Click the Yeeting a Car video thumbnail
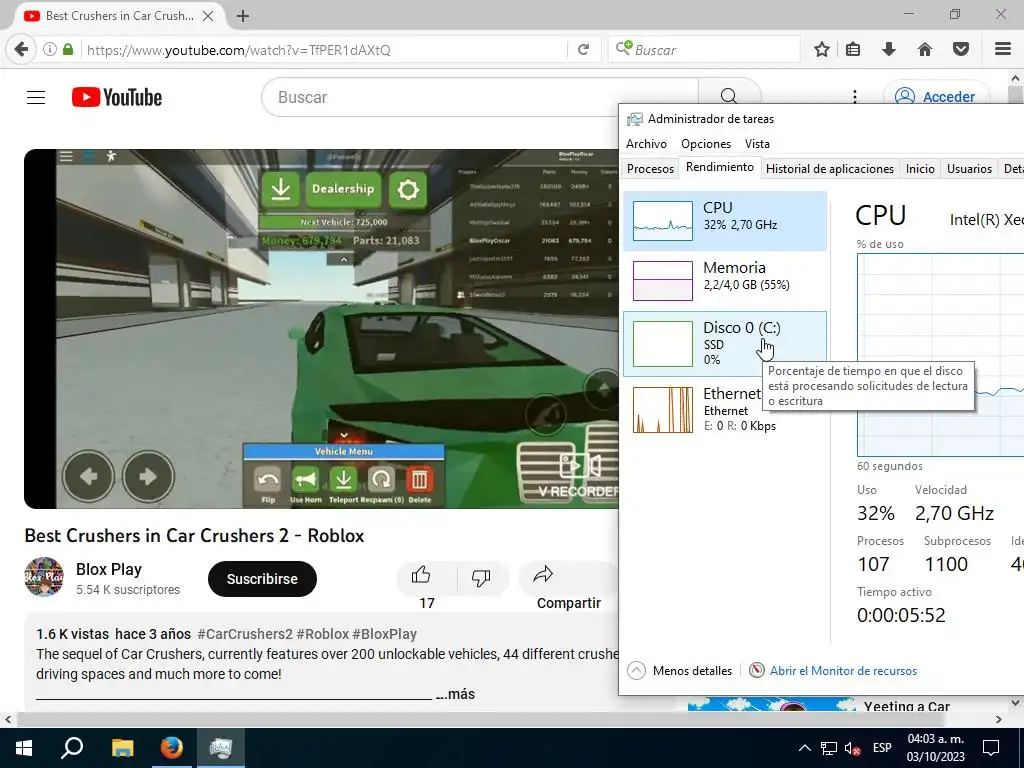1024x768 pixels. pyautogui.click(x=771, y=705)
